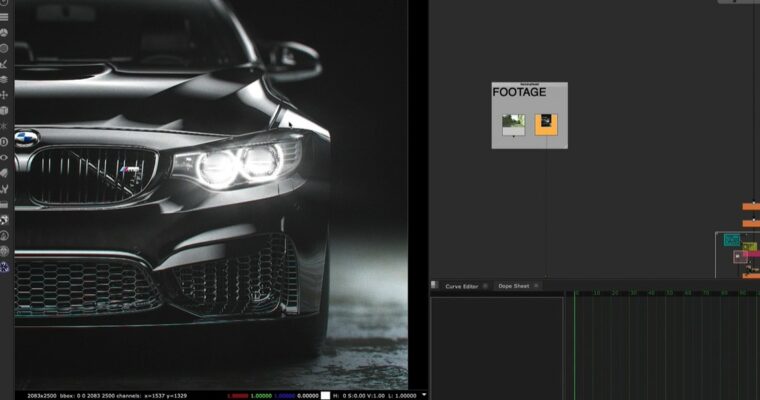Click the globe-like icon above the purple snowflake

coord(4,251)
